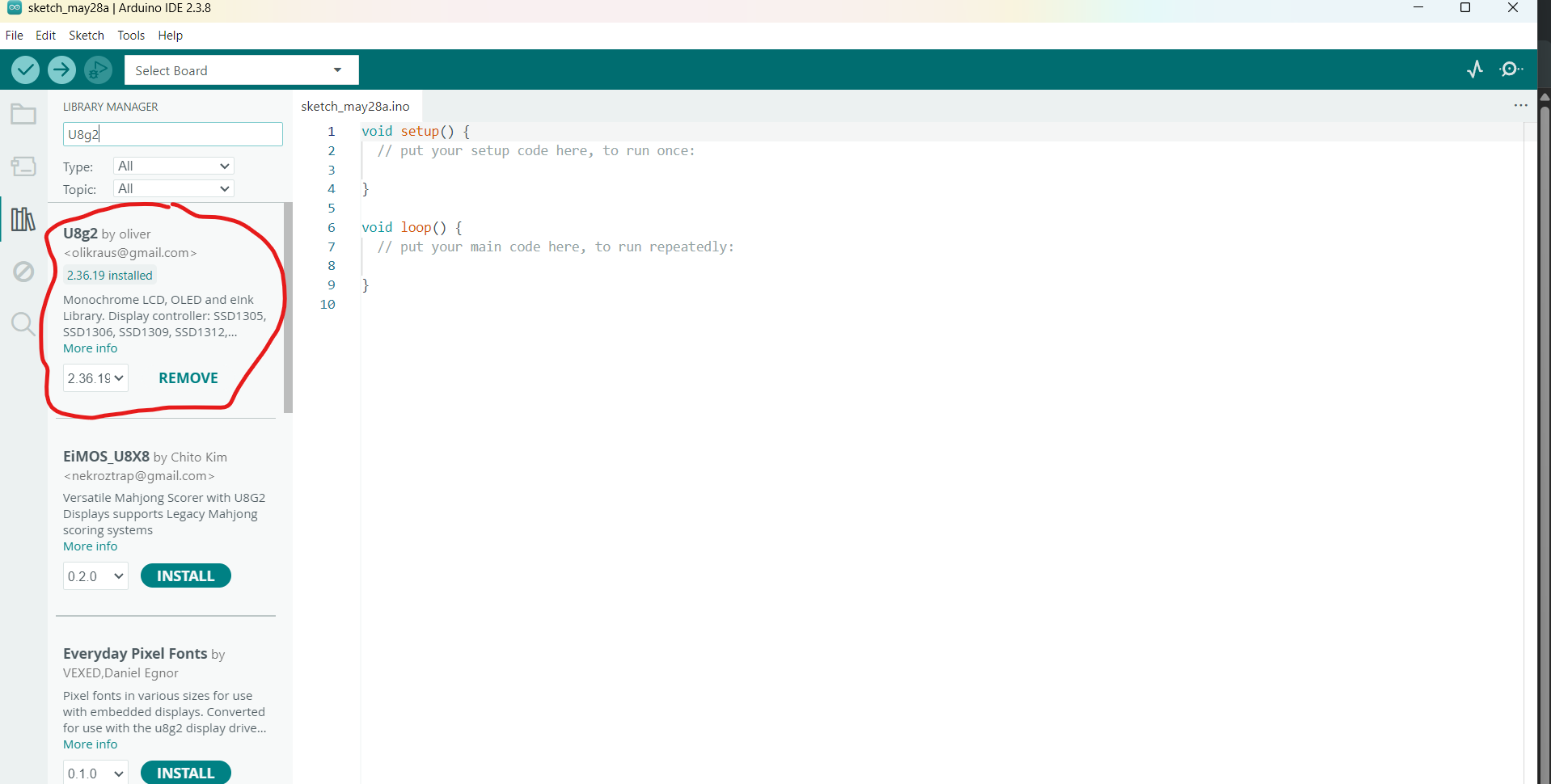Open the Debug sidebar panel
1551x784 pixels.
23,272
